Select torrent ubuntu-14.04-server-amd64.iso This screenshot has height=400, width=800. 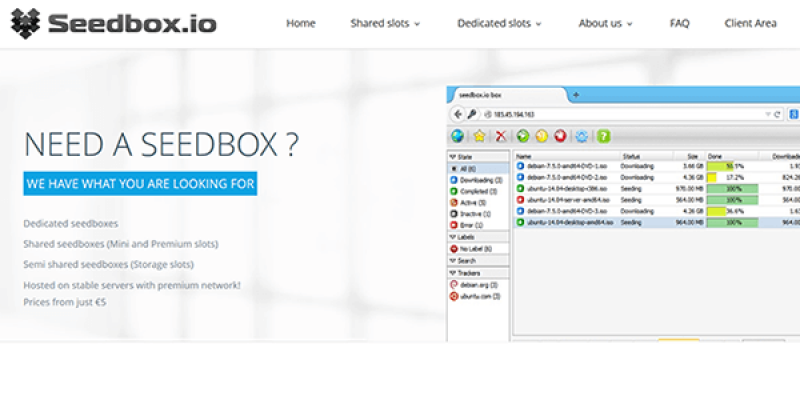click(568, 199)
